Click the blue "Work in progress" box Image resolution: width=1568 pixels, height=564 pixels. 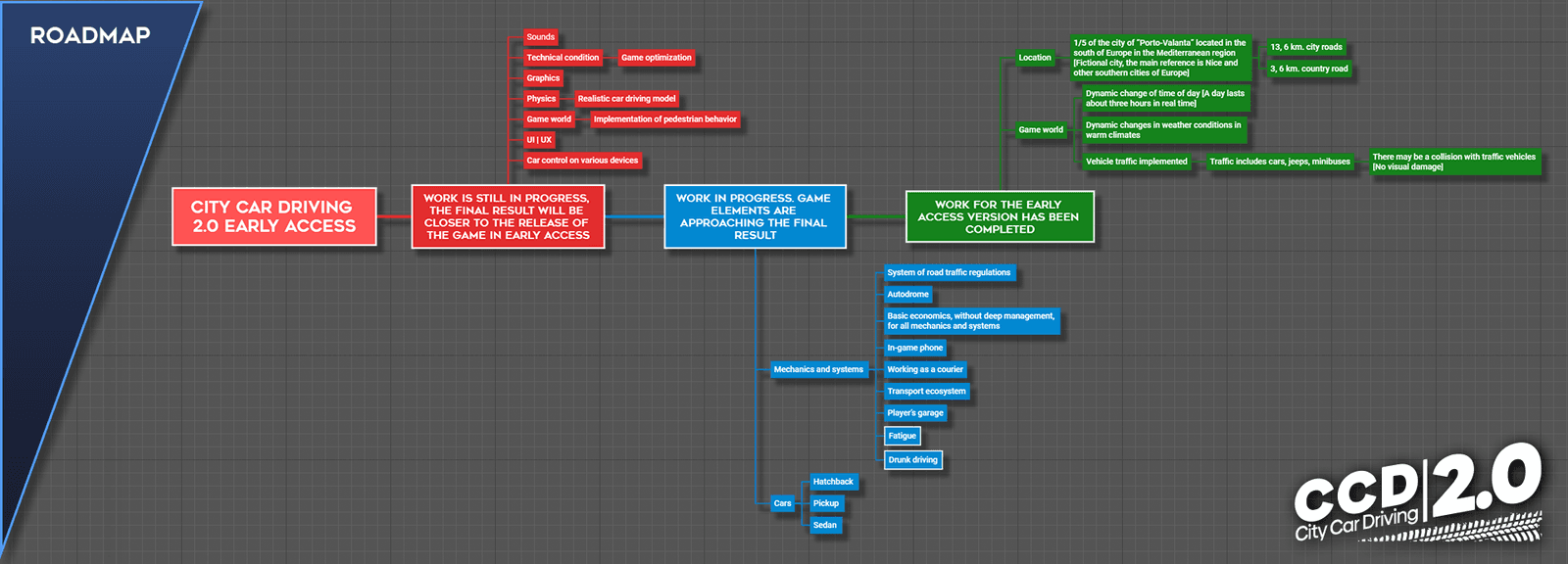point(755,216)
